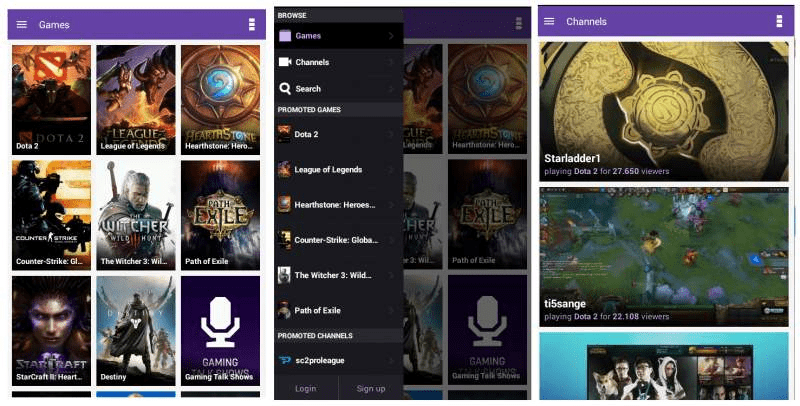This screenshot has width=800, height=406.
Task: Open the third channel stream preview
Action: [x=664, y=366]
